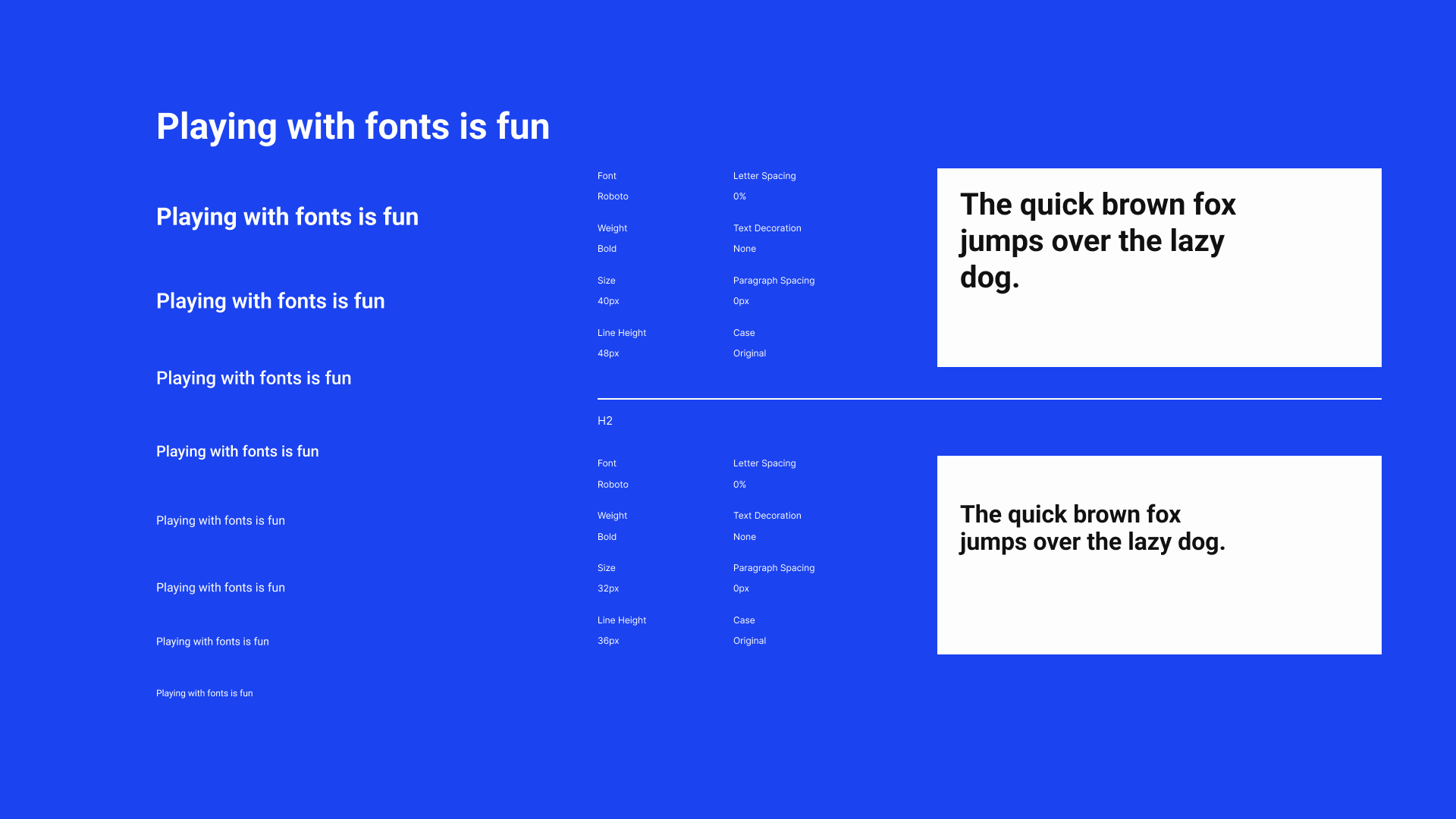Select the three-line pangram preview ending "dog."
This screenshot has height=819, width=1456.
[x=1097, y=241]
